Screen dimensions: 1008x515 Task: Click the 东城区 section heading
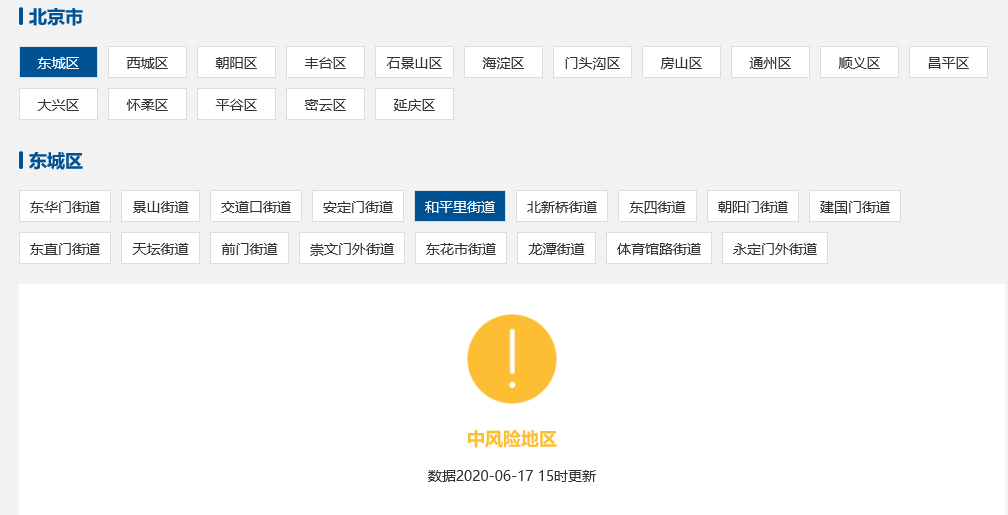[55, 161]
